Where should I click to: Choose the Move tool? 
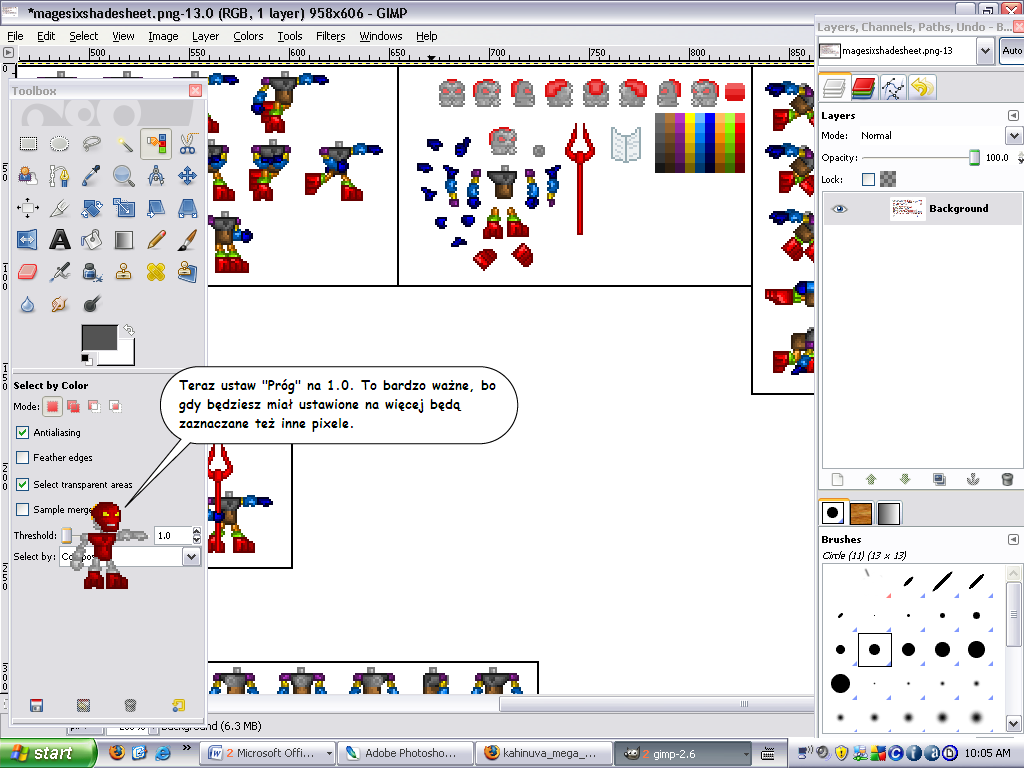(187, 176)
